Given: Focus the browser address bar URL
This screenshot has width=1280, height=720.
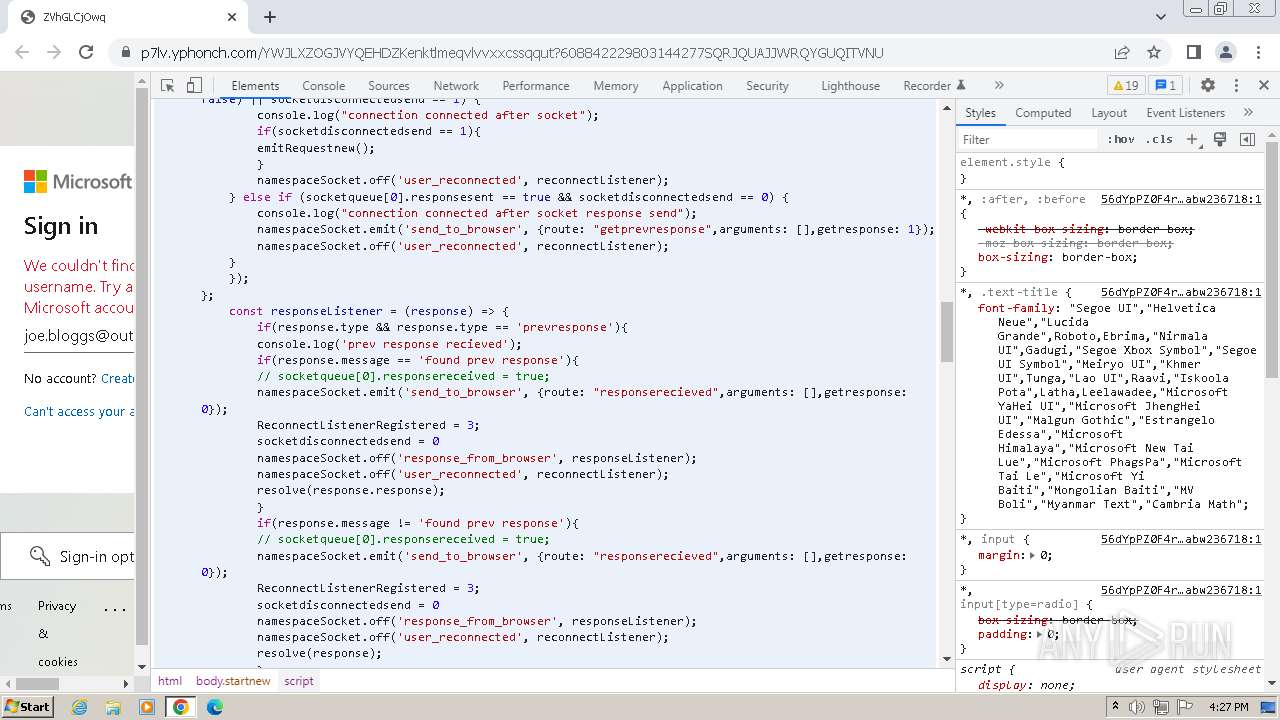Looking at the screenshot, I should [x=512, y=53].
